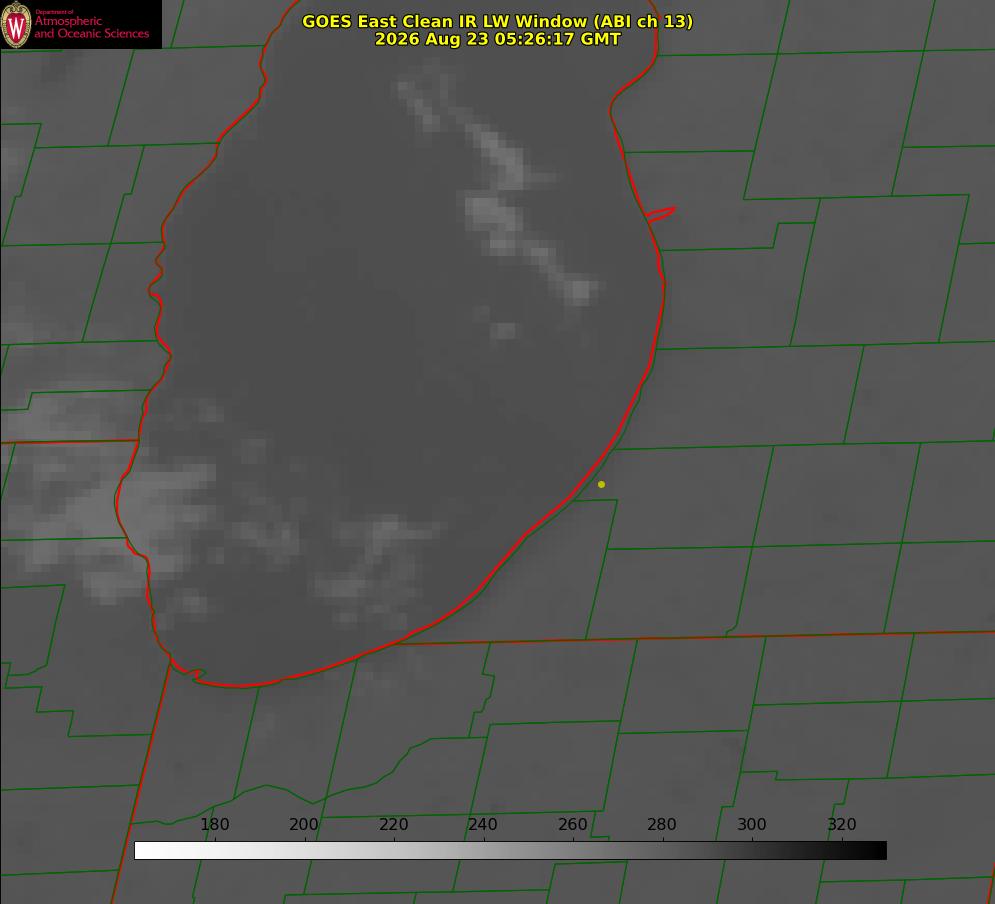Open the Atmospheric and Oceanic Sciences link

(91, 27)
